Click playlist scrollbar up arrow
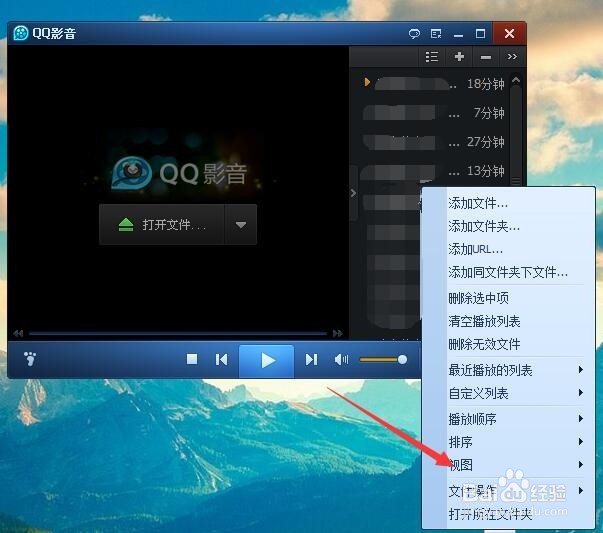The width and height of the screenshot is (603, 533). pyautogui.click(x=516, y=80)
